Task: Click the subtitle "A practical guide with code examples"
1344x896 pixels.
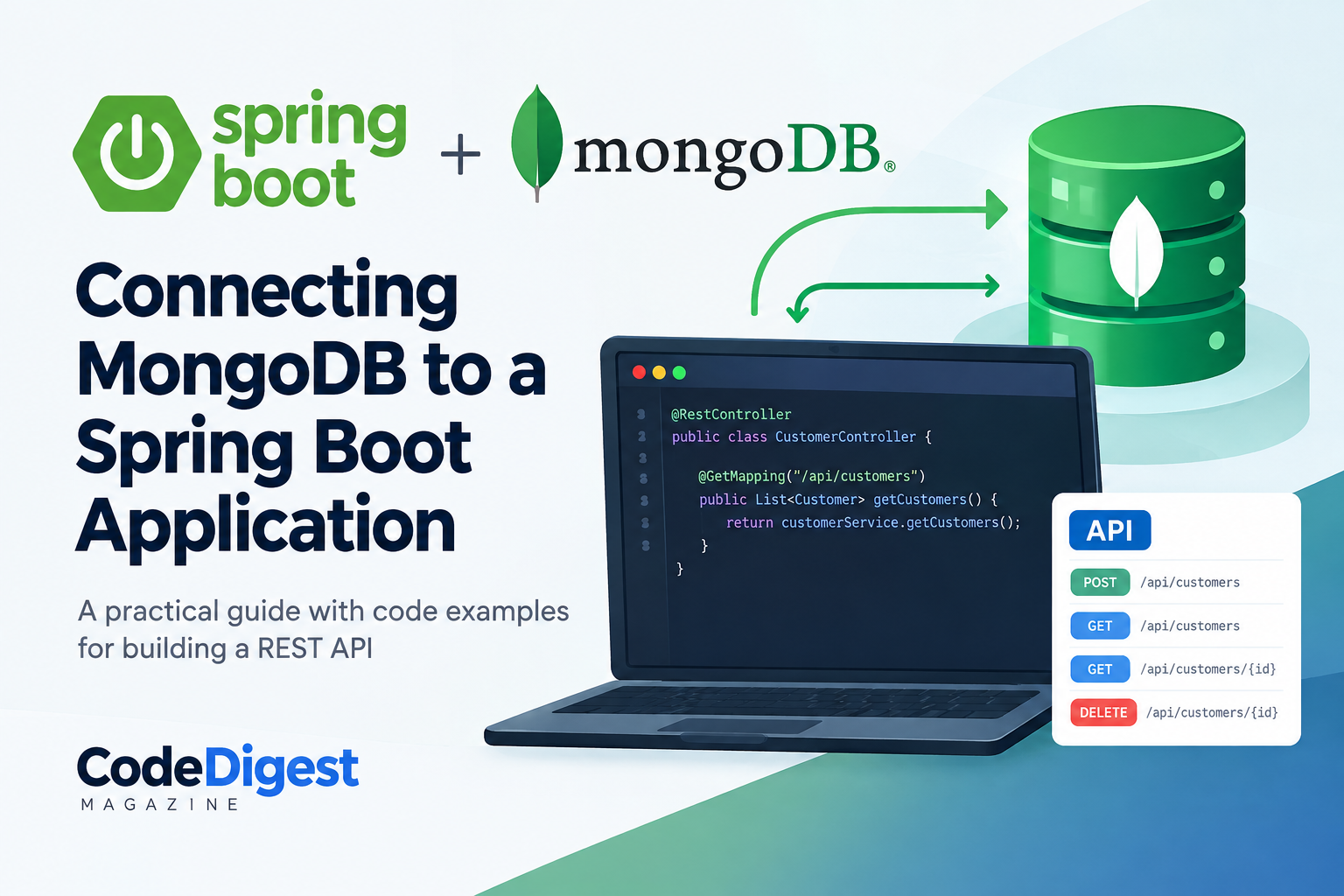Action: [x=324, y=611]
